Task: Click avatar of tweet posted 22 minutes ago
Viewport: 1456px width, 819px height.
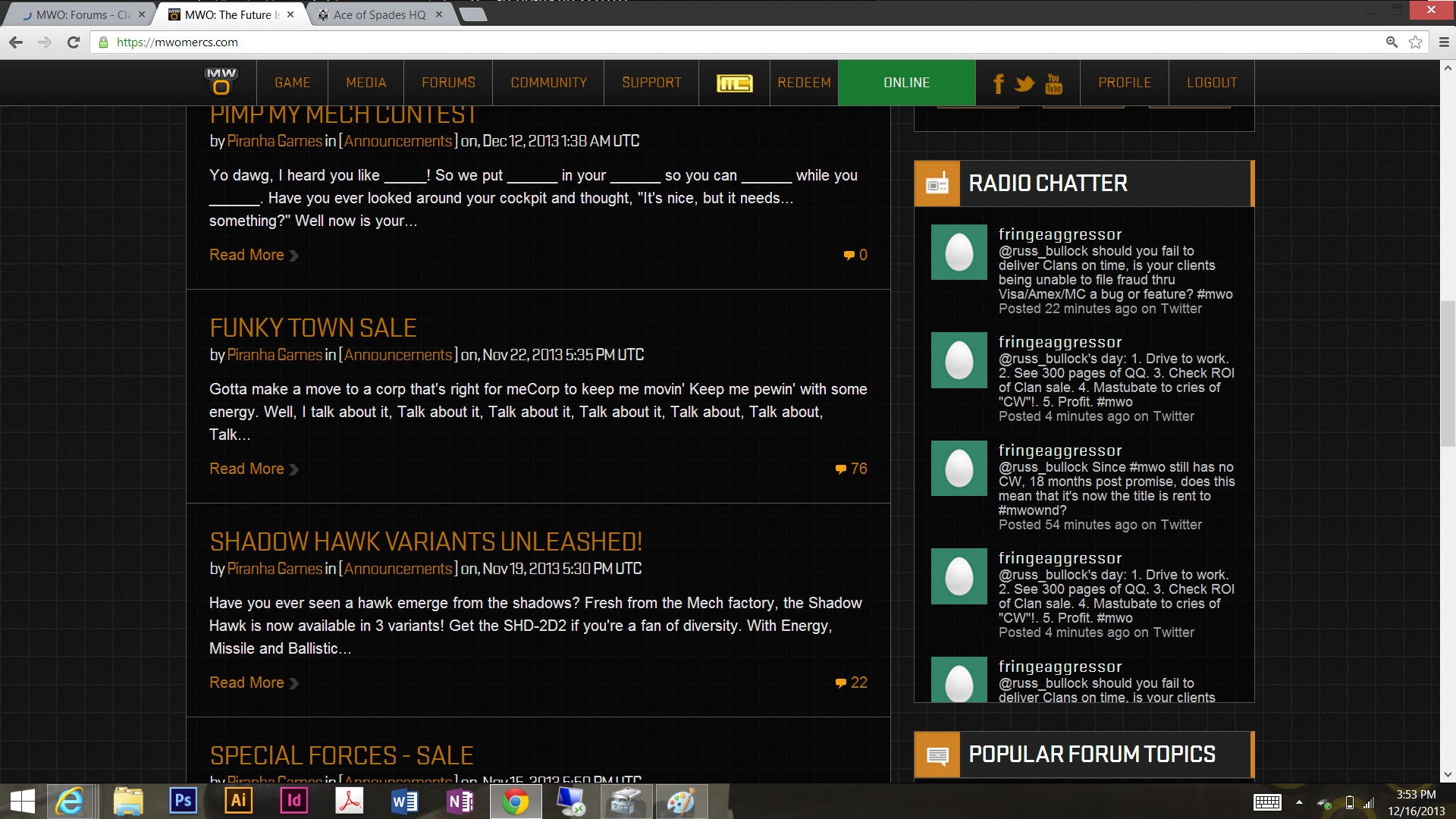Action: point(959,253)
